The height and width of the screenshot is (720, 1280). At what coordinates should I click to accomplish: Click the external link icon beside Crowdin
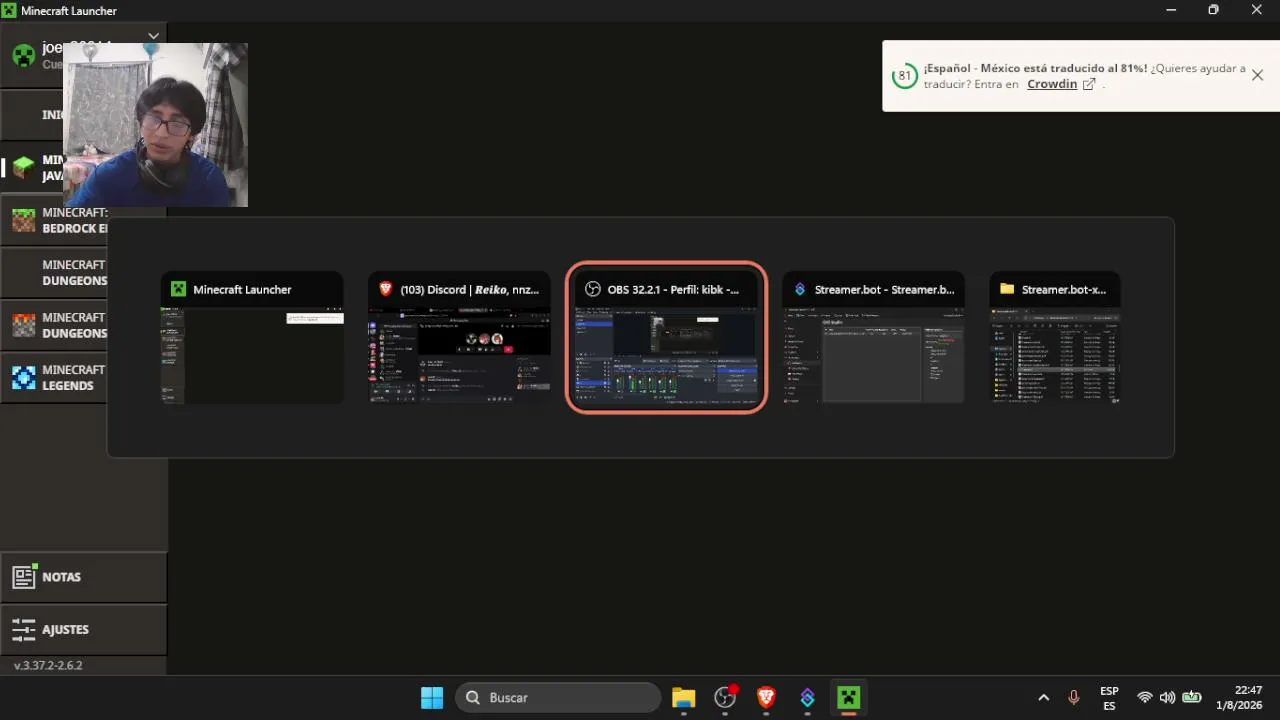tap(1089, 84)
